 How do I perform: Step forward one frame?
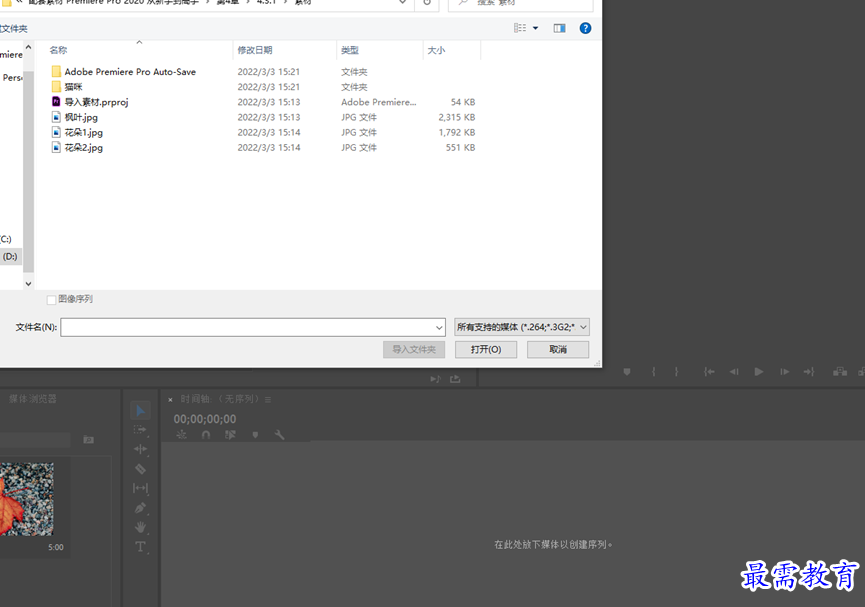coord(784,372)
